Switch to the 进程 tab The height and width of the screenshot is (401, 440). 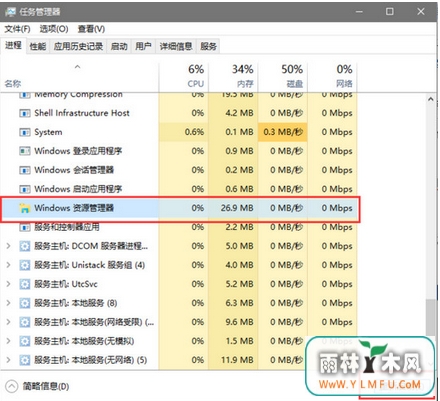(13, 46)
